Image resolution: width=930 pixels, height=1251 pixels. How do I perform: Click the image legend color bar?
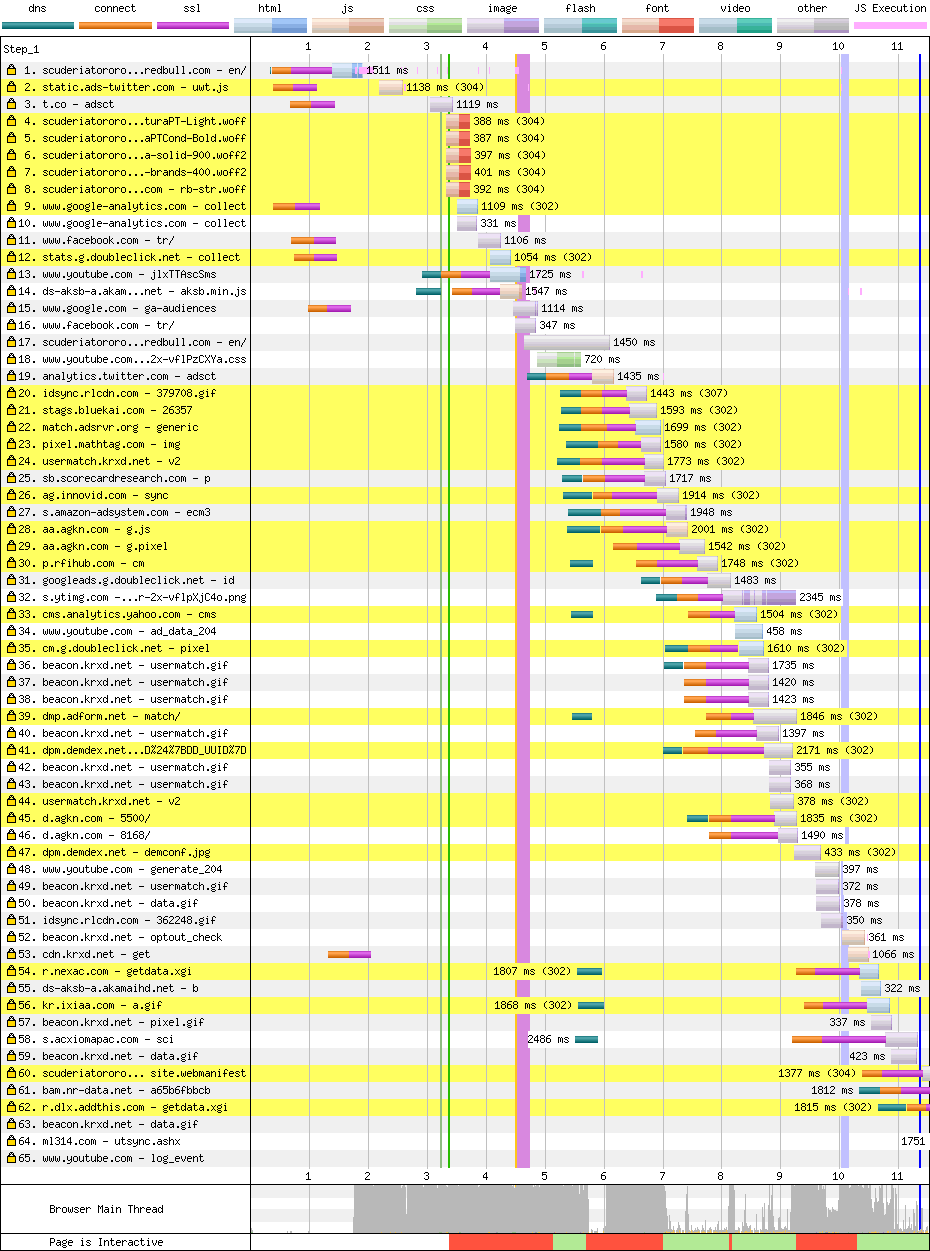click(502, 25)
